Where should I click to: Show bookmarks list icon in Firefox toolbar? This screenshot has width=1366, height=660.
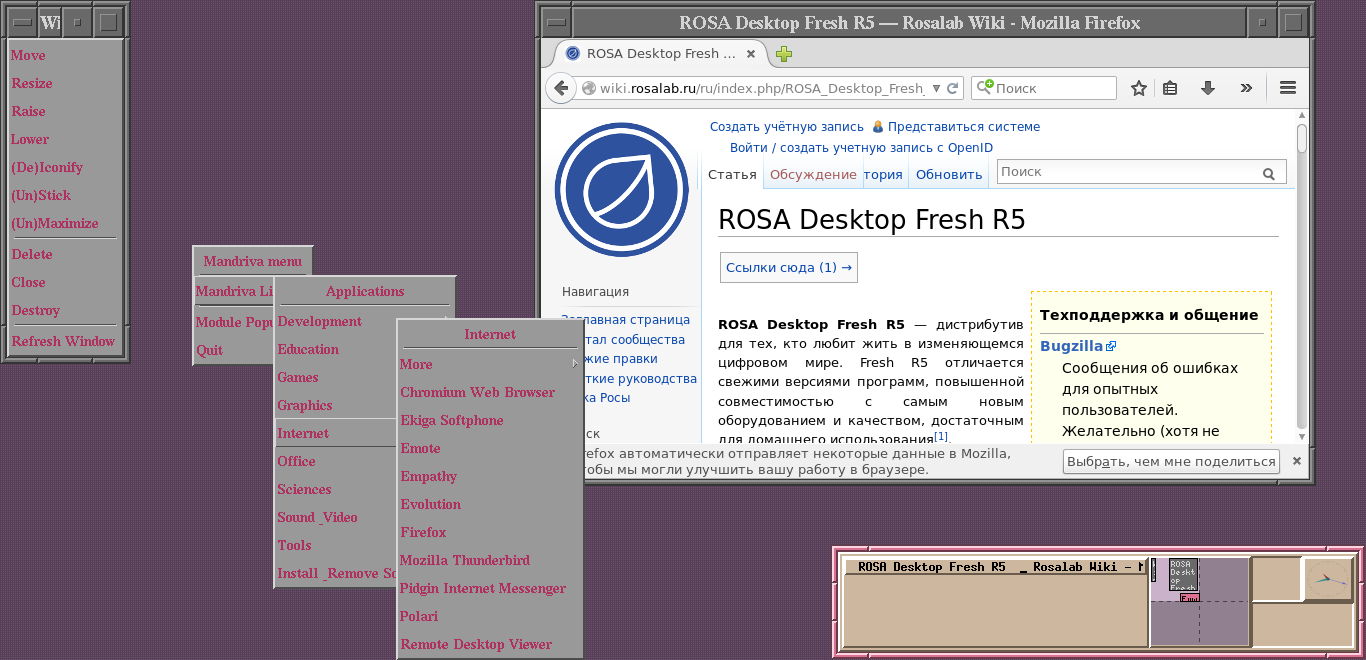coord(1170,88)
